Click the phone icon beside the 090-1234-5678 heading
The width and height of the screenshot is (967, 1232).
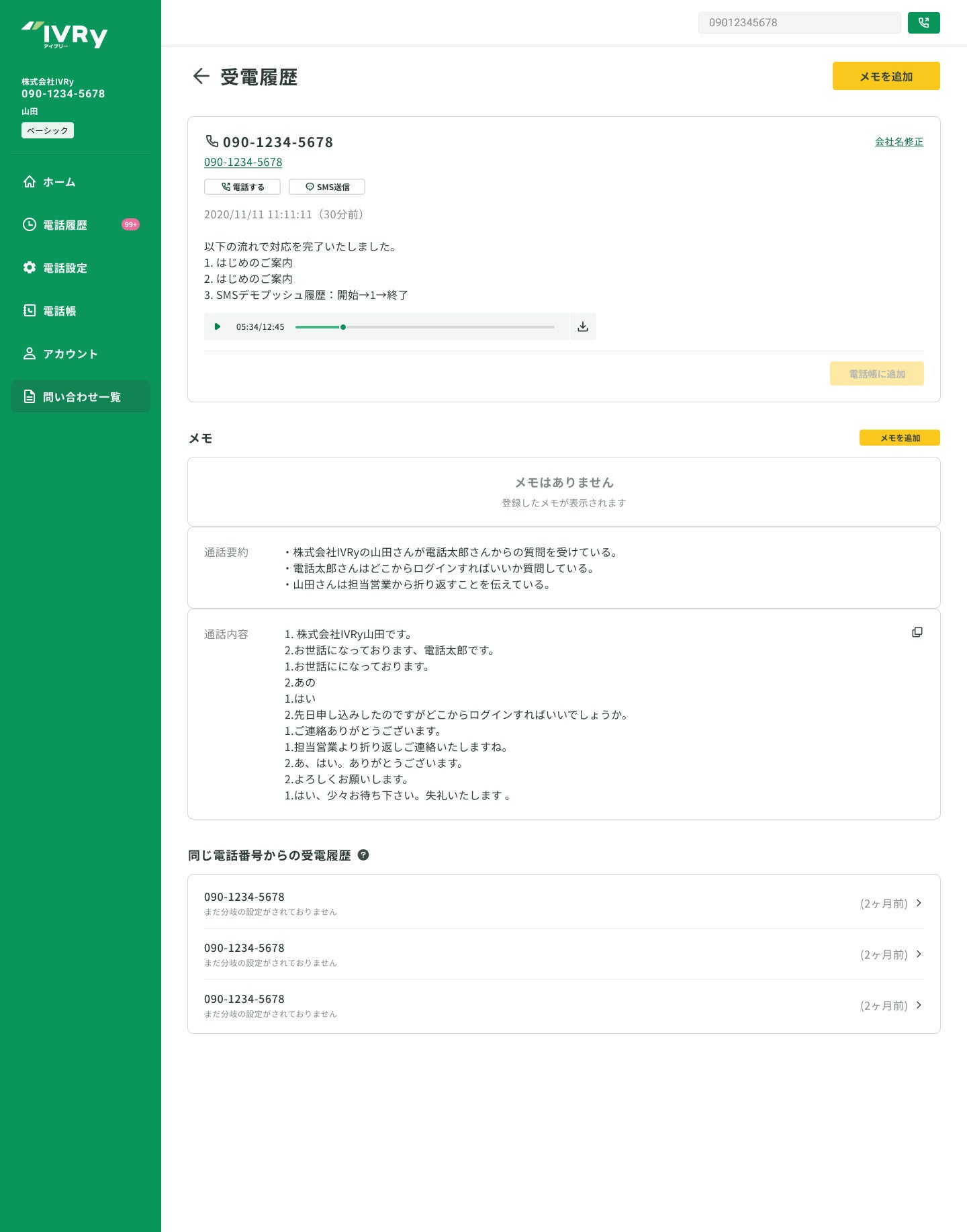212,141
